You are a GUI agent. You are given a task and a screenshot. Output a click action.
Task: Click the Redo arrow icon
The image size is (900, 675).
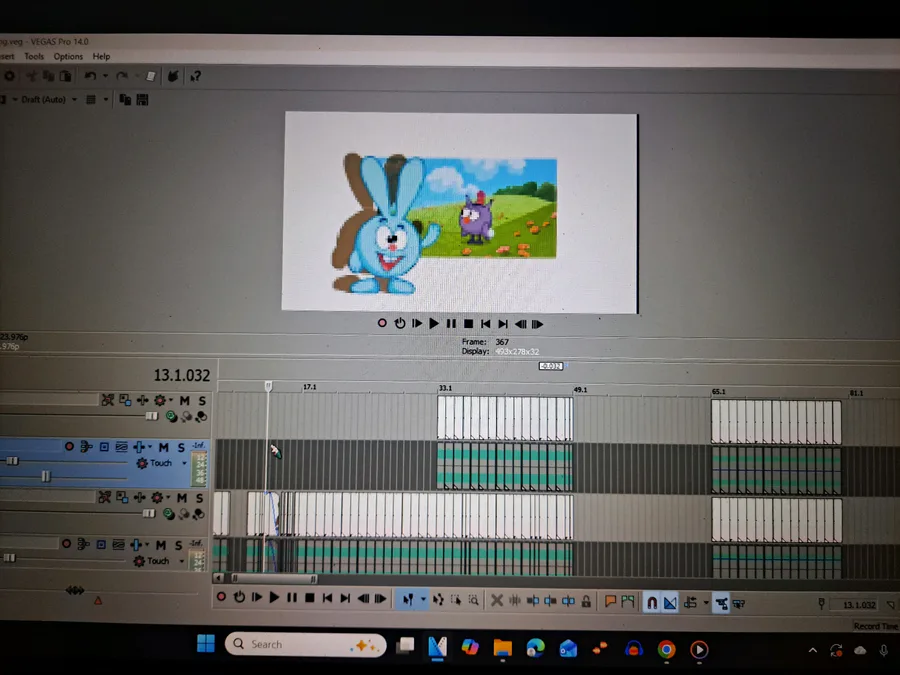point(122,76)
